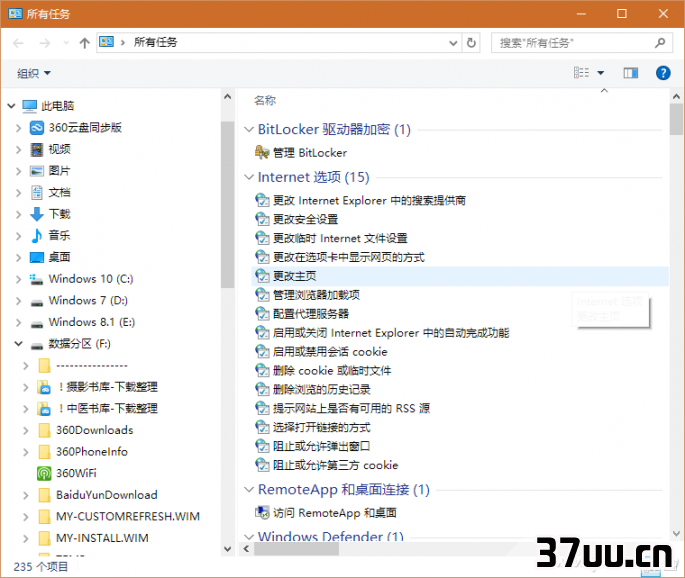Open 更改临时 Internet 文件设置
The width and height of the screenshot is (685, 578).
pyautogui.click(x=340, y=239)
